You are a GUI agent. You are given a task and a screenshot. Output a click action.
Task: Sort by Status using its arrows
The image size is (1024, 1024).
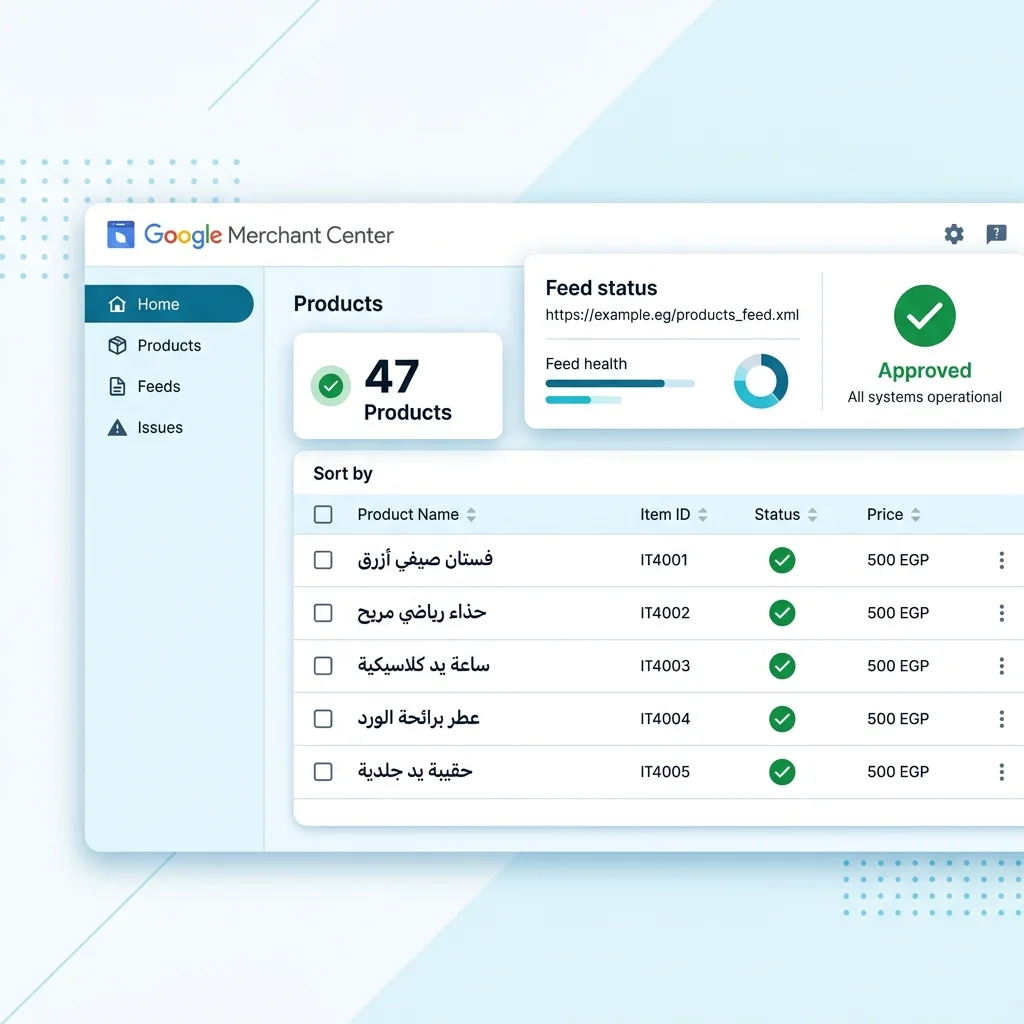(812, 515)
